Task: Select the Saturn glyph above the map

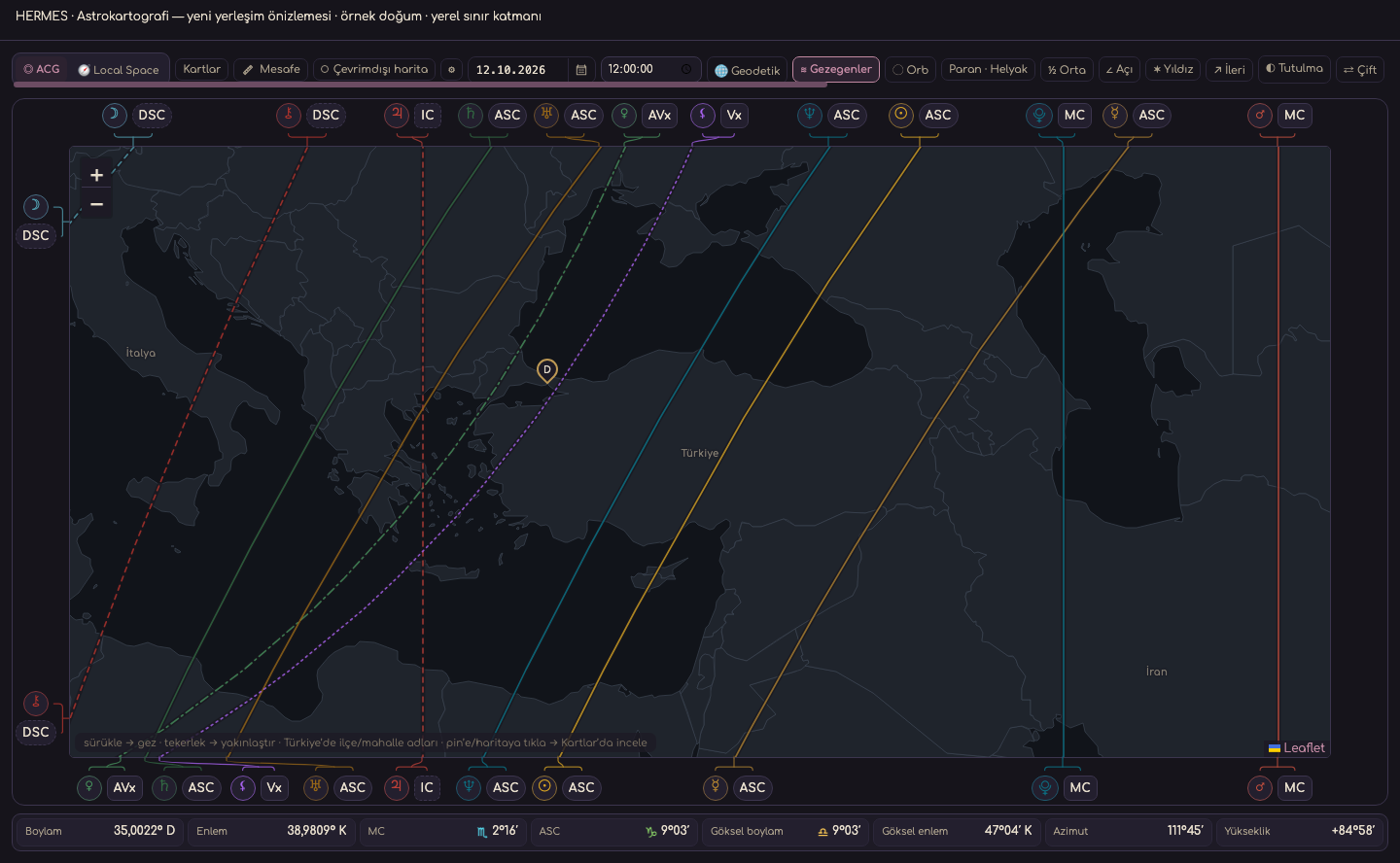Action: 471,115
